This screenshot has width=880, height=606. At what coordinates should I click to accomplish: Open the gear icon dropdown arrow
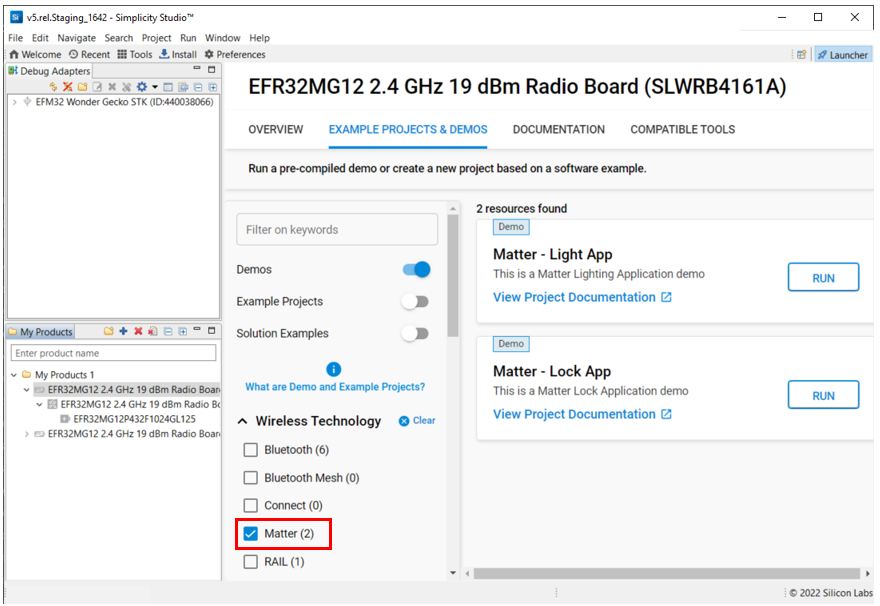155,87
